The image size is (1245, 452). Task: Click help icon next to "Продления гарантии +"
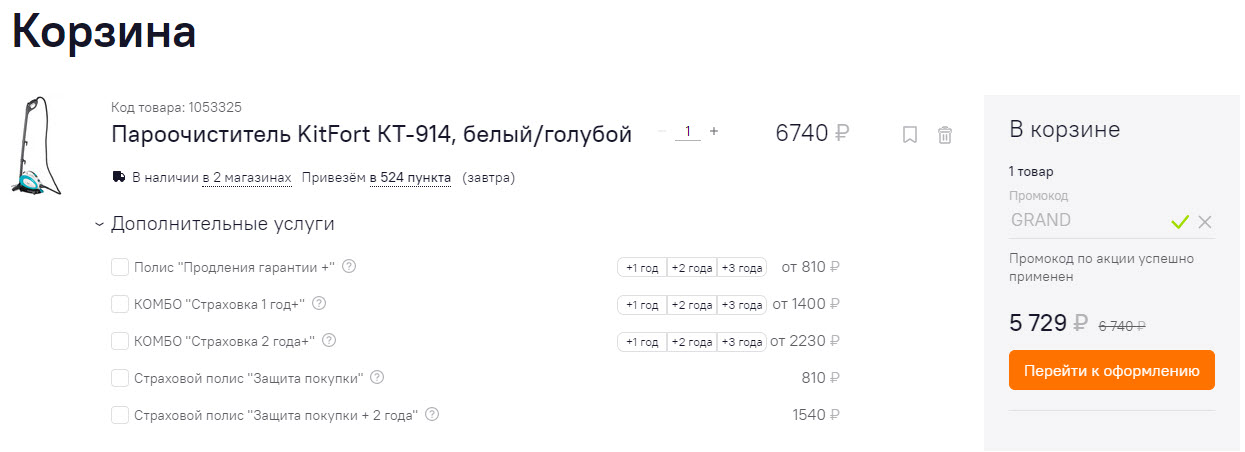[350, 267]
